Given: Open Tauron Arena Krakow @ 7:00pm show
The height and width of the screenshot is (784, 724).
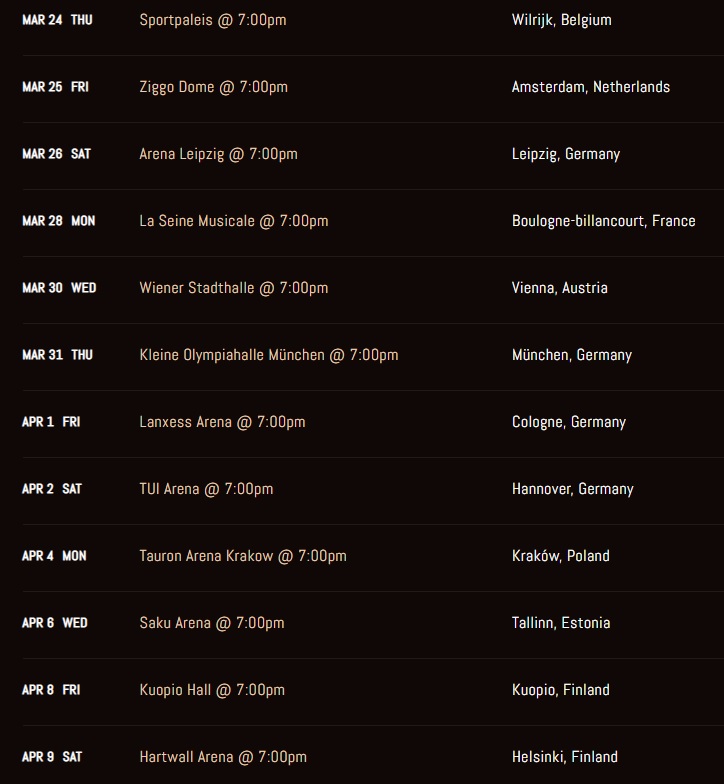Looking at the screenshot, I should coord(243,556).
